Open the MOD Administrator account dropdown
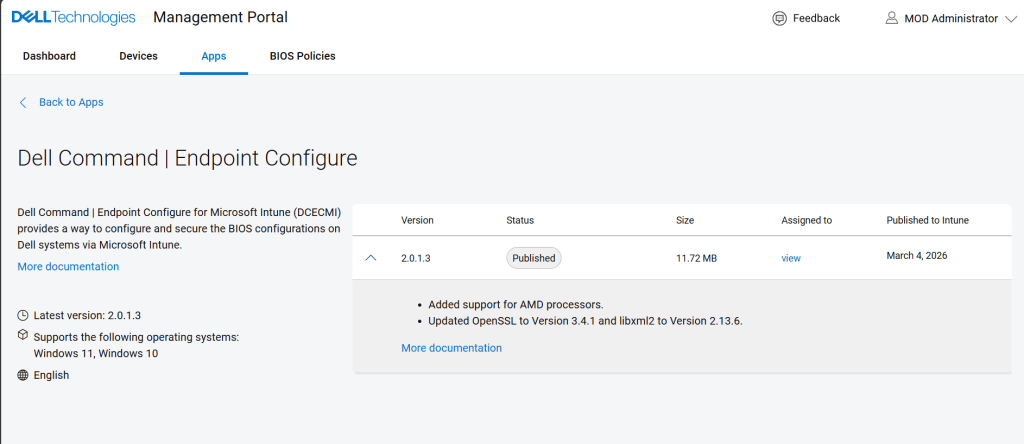Screen dimensions: 1024x444 tap(1011, 18)
